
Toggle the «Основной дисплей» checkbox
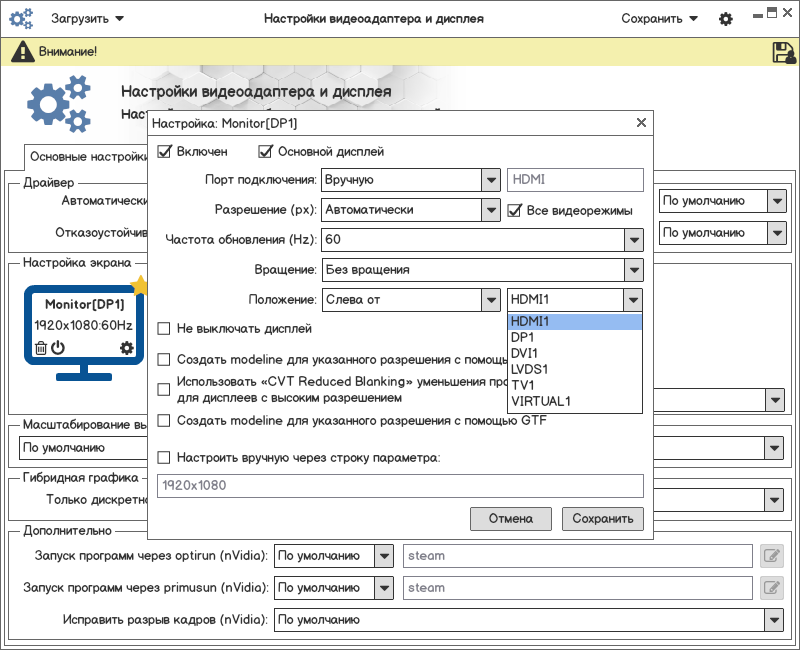coord(266,152)
